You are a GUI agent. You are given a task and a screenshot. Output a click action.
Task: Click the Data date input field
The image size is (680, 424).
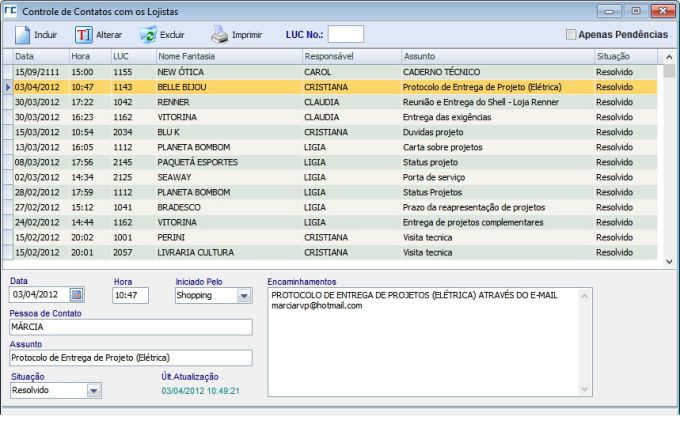[39, 295]
